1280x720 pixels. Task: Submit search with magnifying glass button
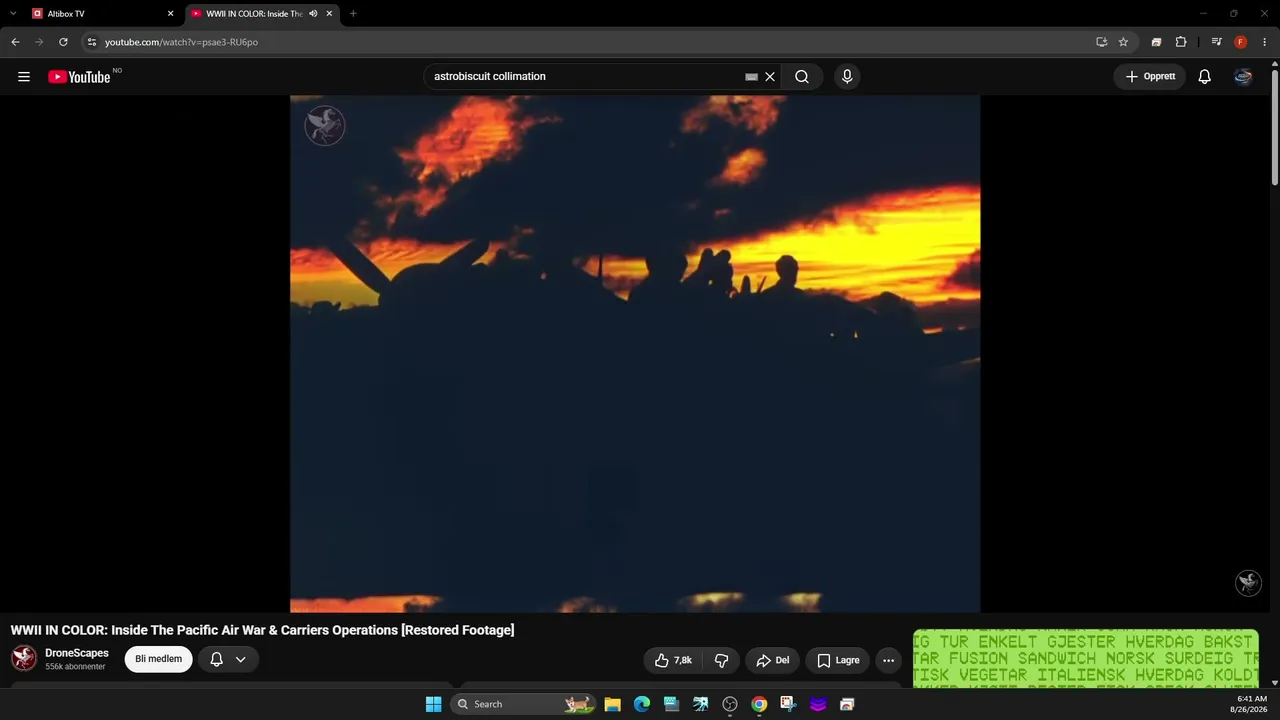tap(802, 77)
